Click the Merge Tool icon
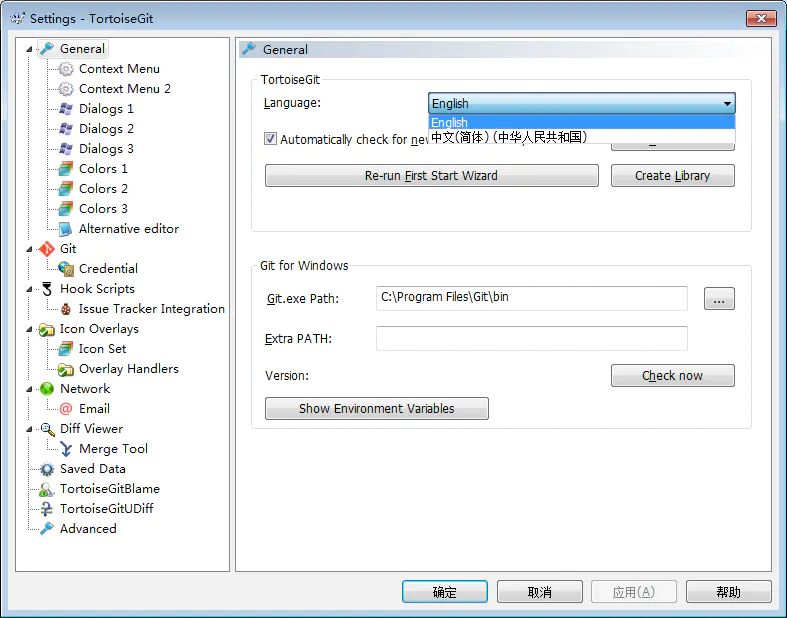 (66, 449)
